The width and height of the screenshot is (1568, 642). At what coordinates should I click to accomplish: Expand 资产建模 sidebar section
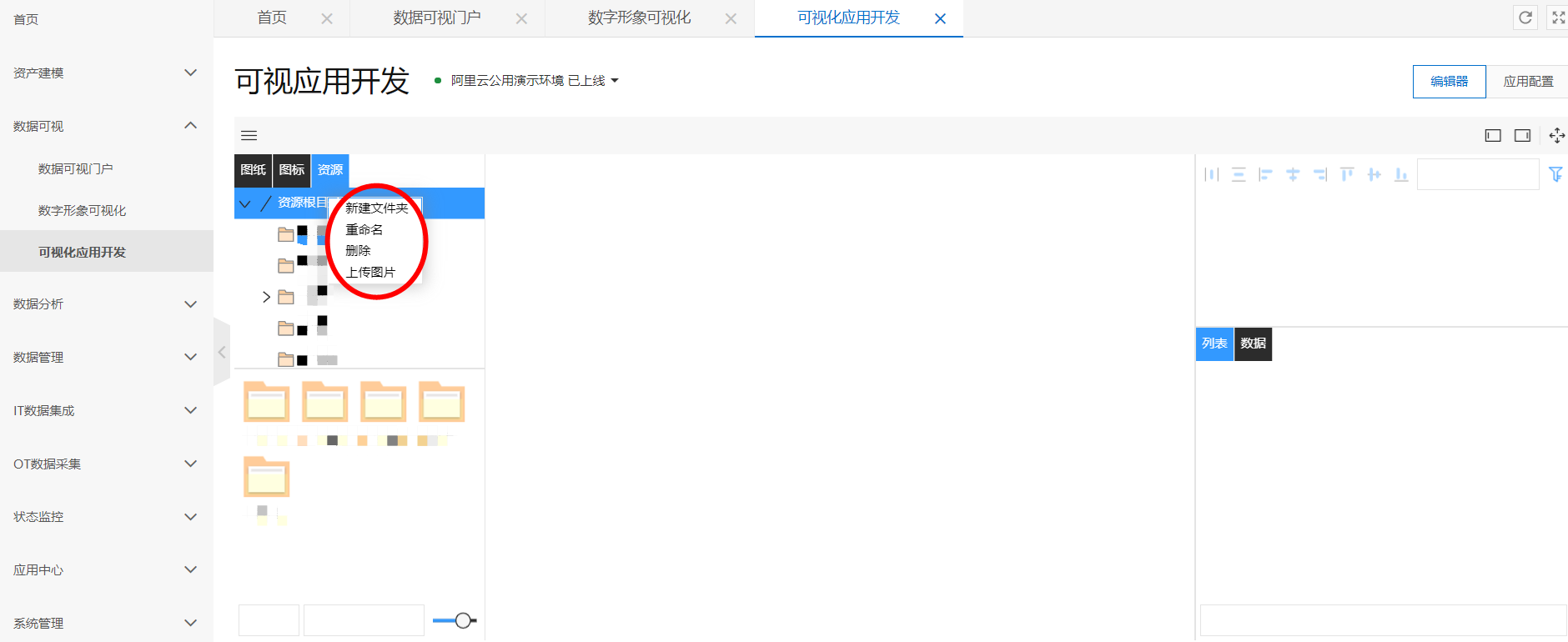click(190, 73)
